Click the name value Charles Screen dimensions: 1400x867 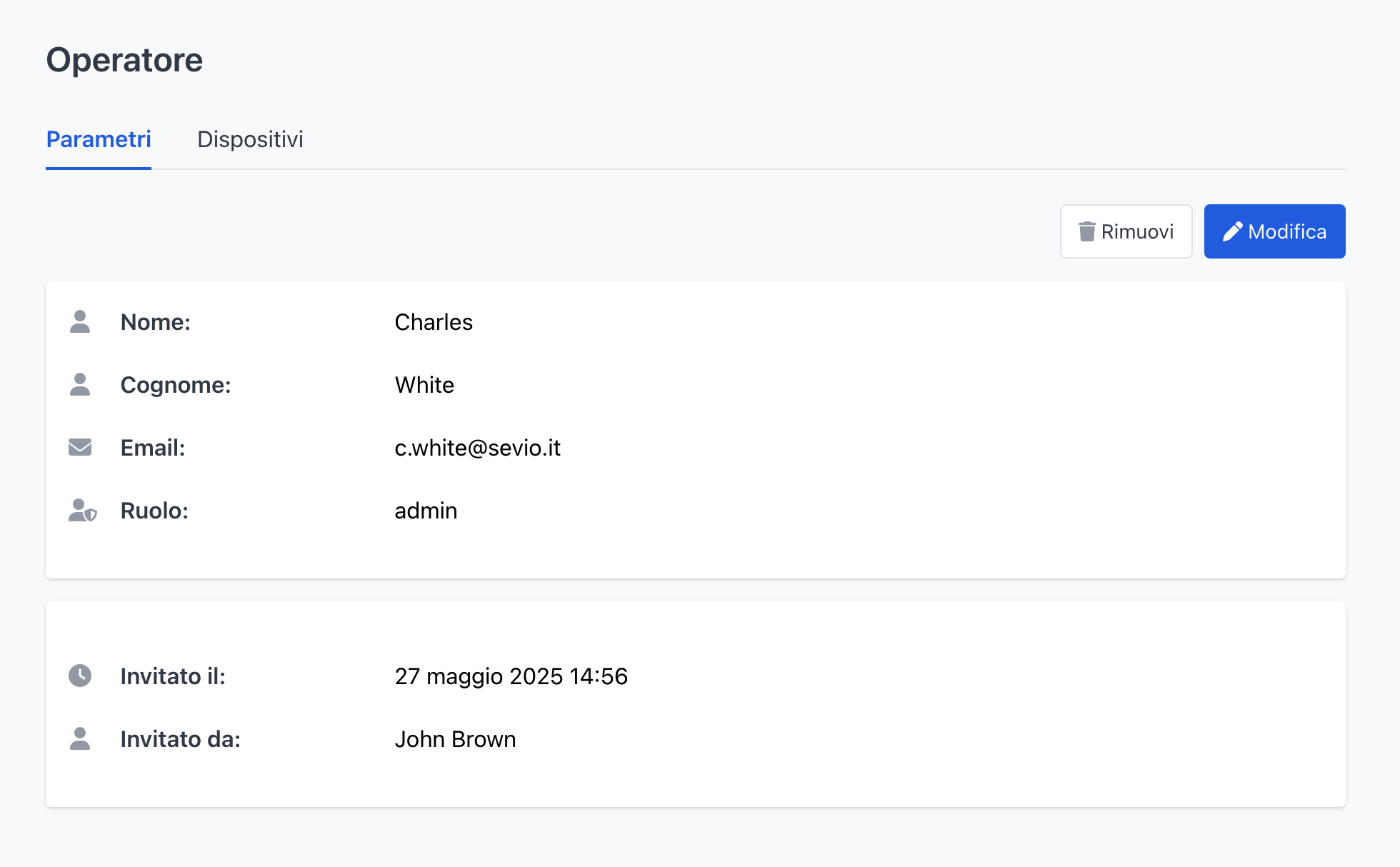(434, 322)
